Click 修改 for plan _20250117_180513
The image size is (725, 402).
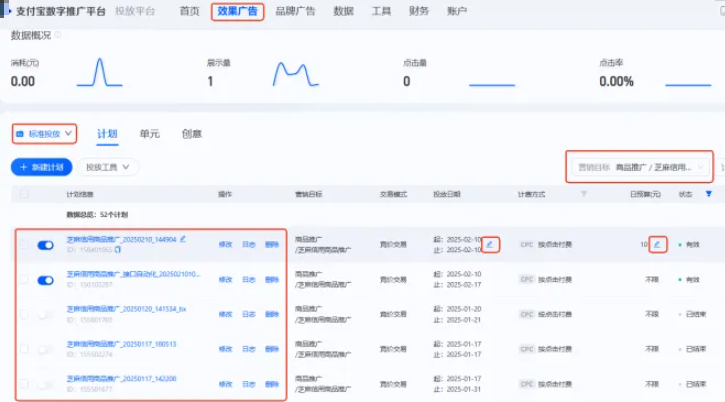tap(225, 349)
